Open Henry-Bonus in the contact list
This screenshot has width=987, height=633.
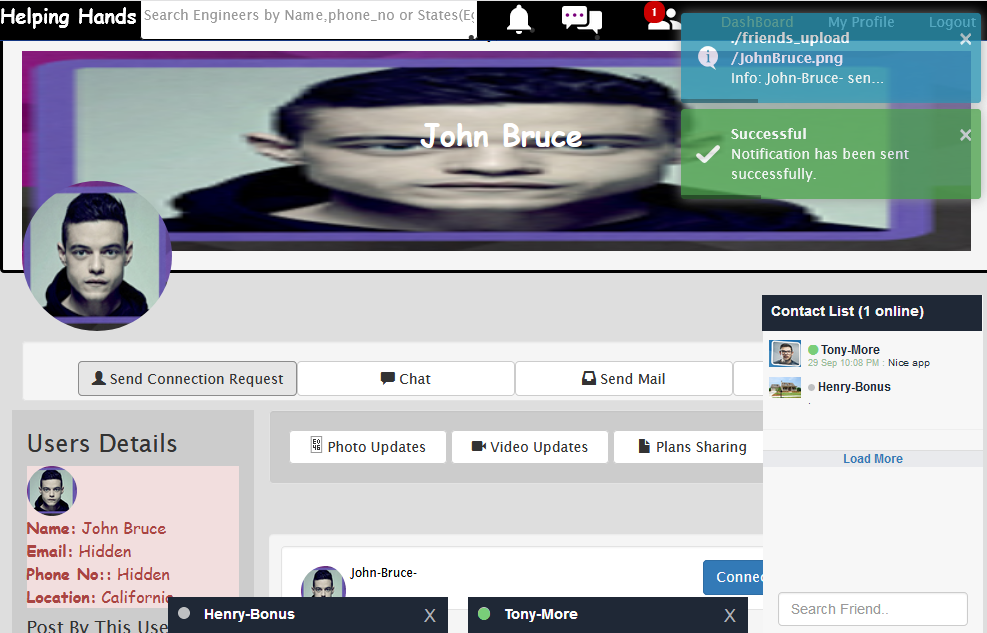(x=854, y=387)
